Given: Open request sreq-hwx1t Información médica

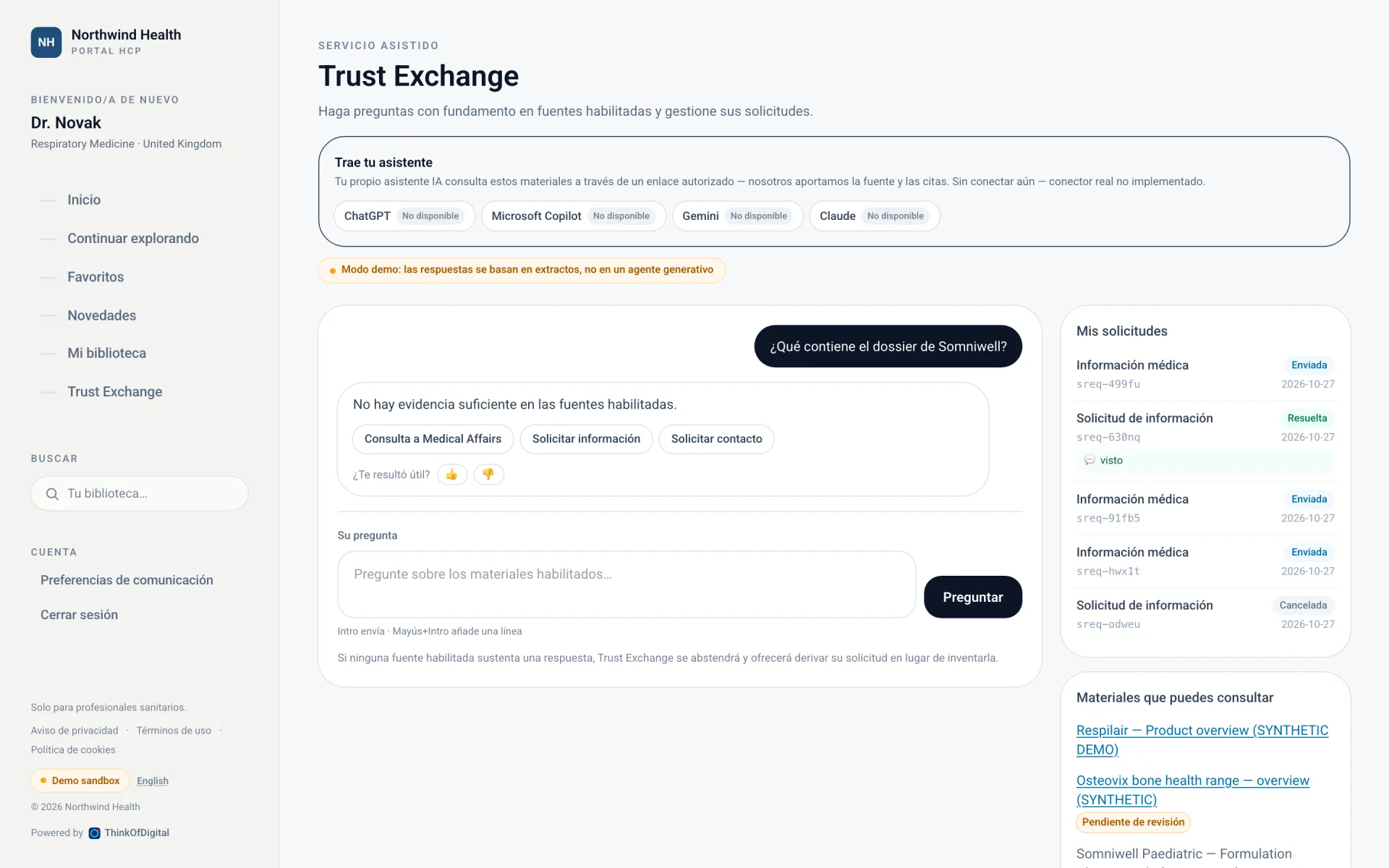Looking at the screenshot, I should point(1205,561).
